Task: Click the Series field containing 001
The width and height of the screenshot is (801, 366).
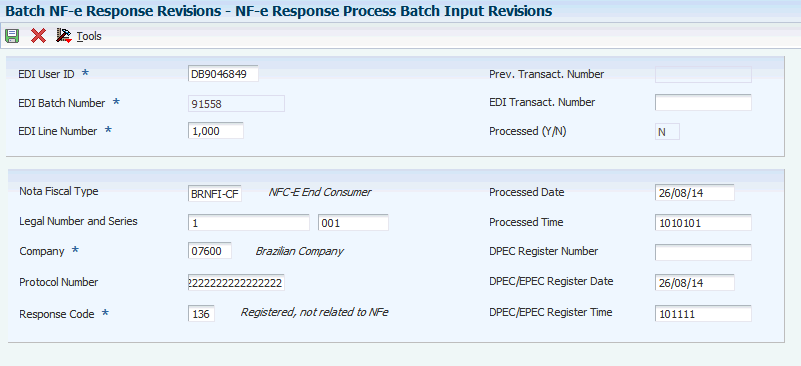Action: click(x=353, y=223)
